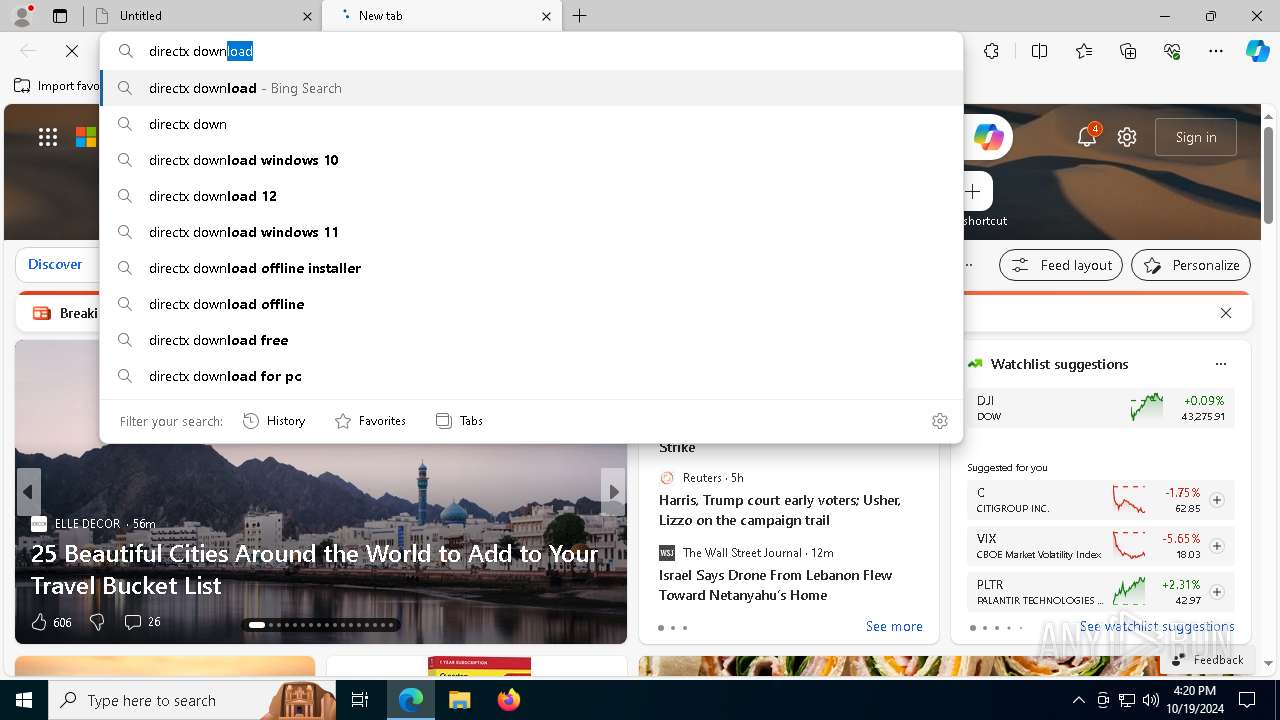Open File Explorer from the taskbar

coord(459,700)
